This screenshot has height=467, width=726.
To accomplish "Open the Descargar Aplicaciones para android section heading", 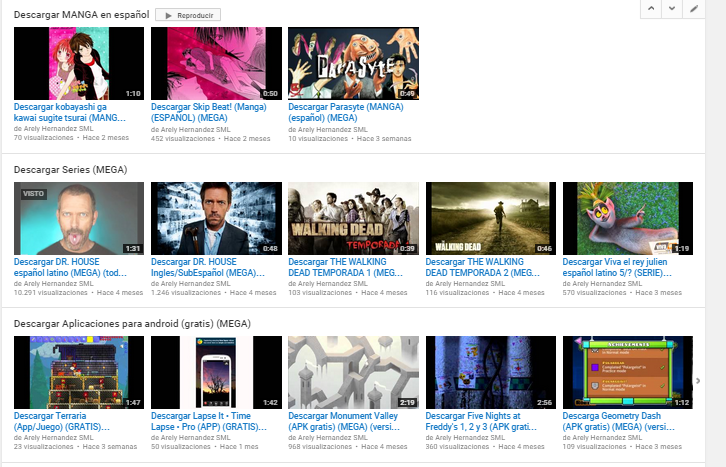I will click(132, 324).
